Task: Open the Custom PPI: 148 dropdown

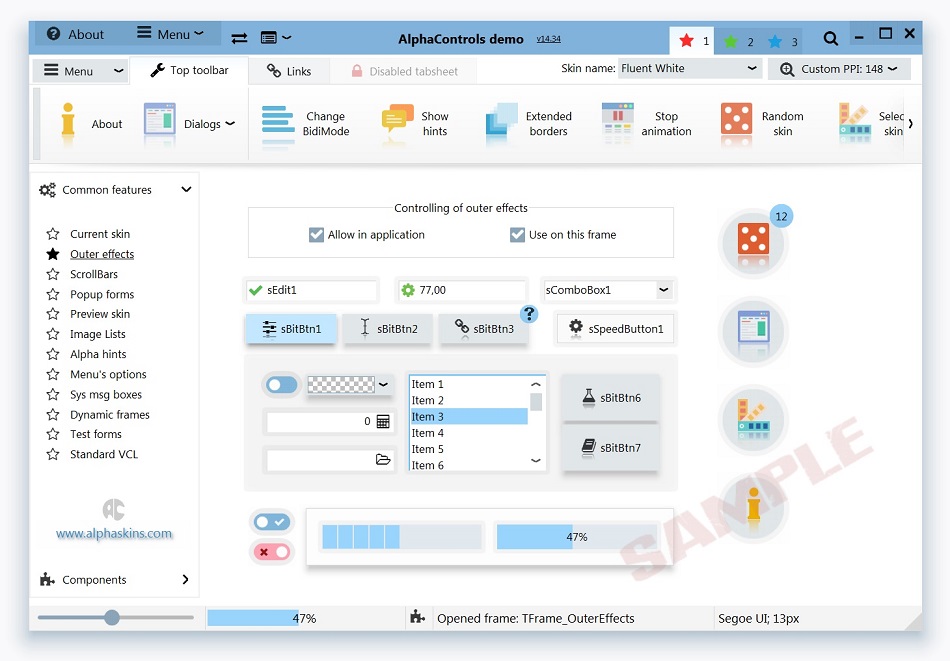Action: (839, 69)
